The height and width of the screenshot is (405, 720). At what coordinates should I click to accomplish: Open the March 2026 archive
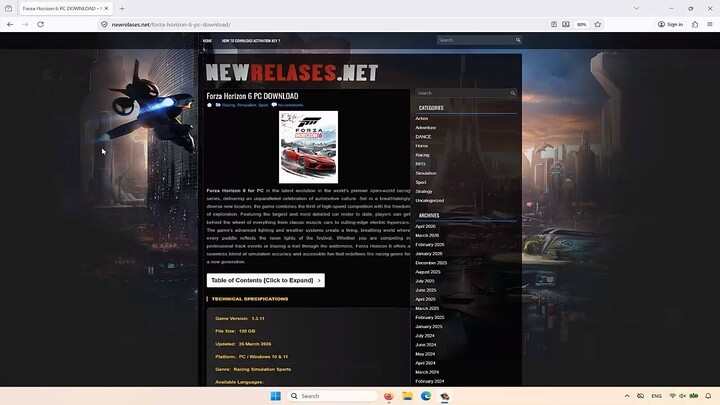pyautogui.click(x=427, y=236)
